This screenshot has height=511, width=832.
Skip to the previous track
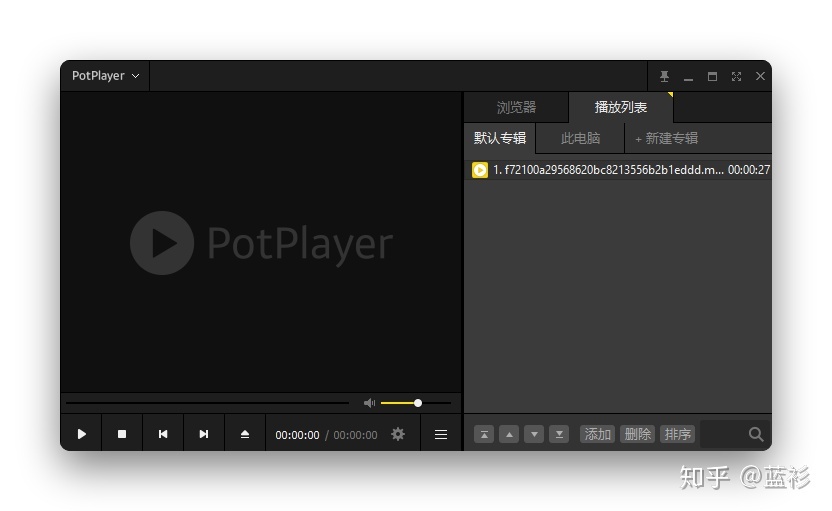pos(163,434)
